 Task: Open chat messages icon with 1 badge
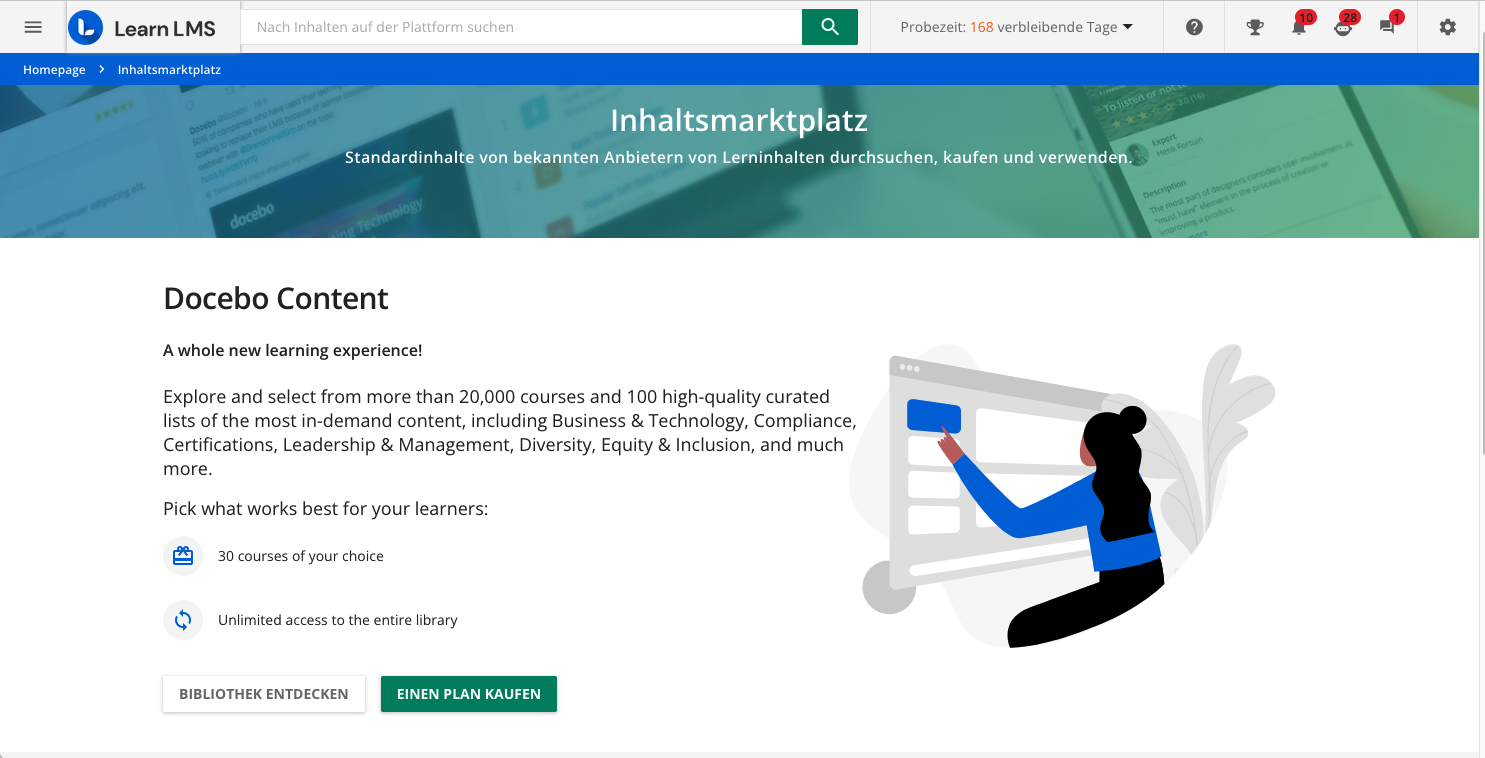click(x=1387, y=27)
